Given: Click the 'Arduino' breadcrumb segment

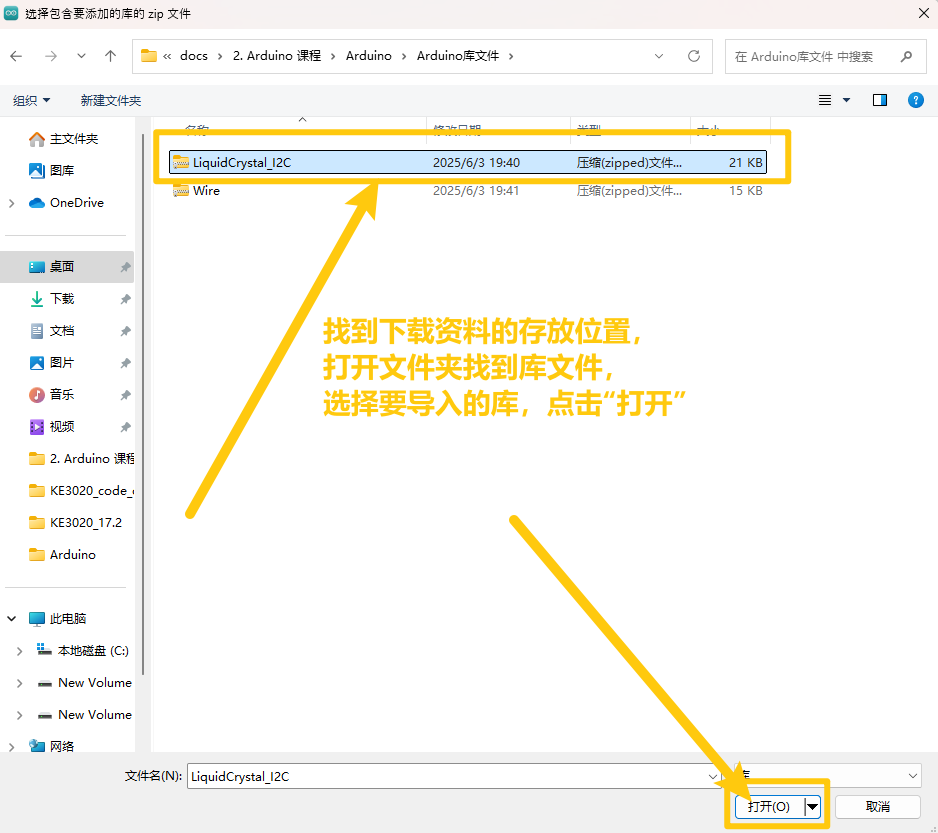Looking at the screenshot, I should click(368, 56).
